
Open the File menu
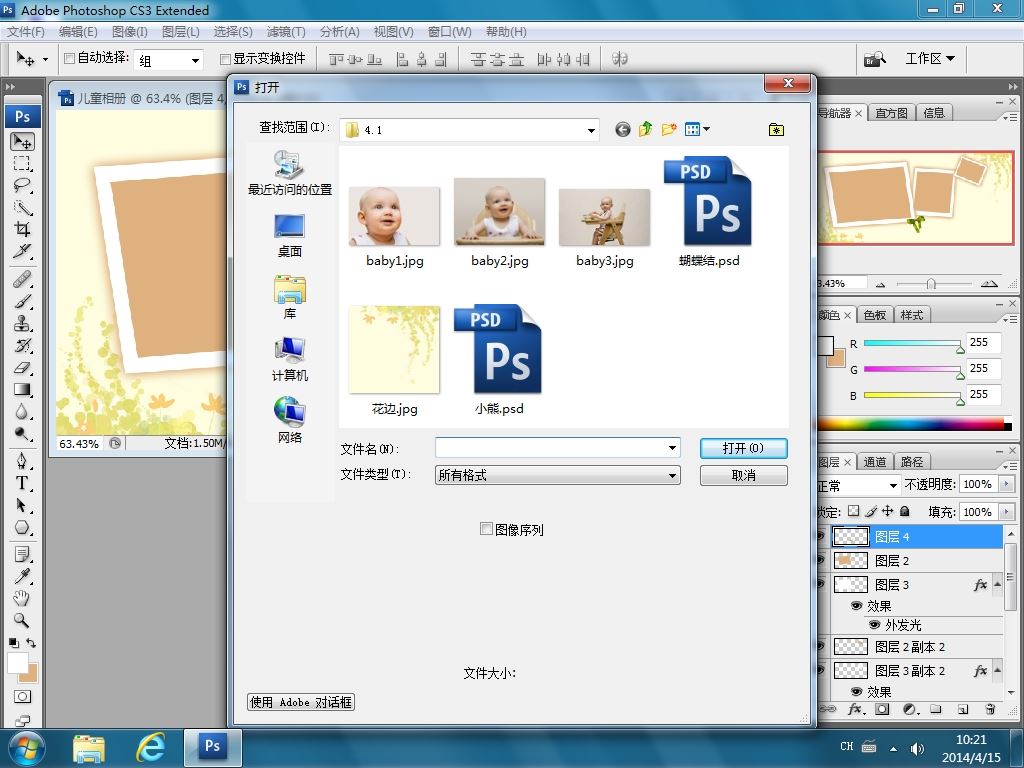point(25,31)
